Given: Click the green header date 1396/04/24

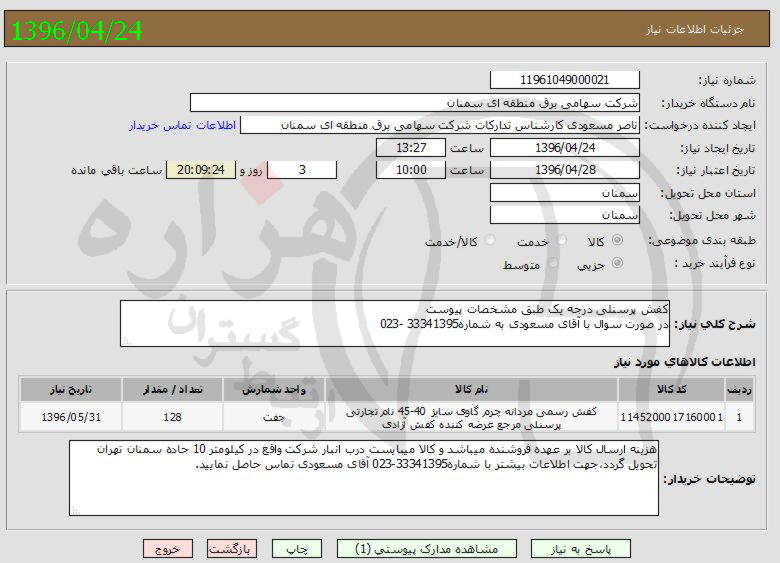Looking at the screenshot, I should [77, 30].
